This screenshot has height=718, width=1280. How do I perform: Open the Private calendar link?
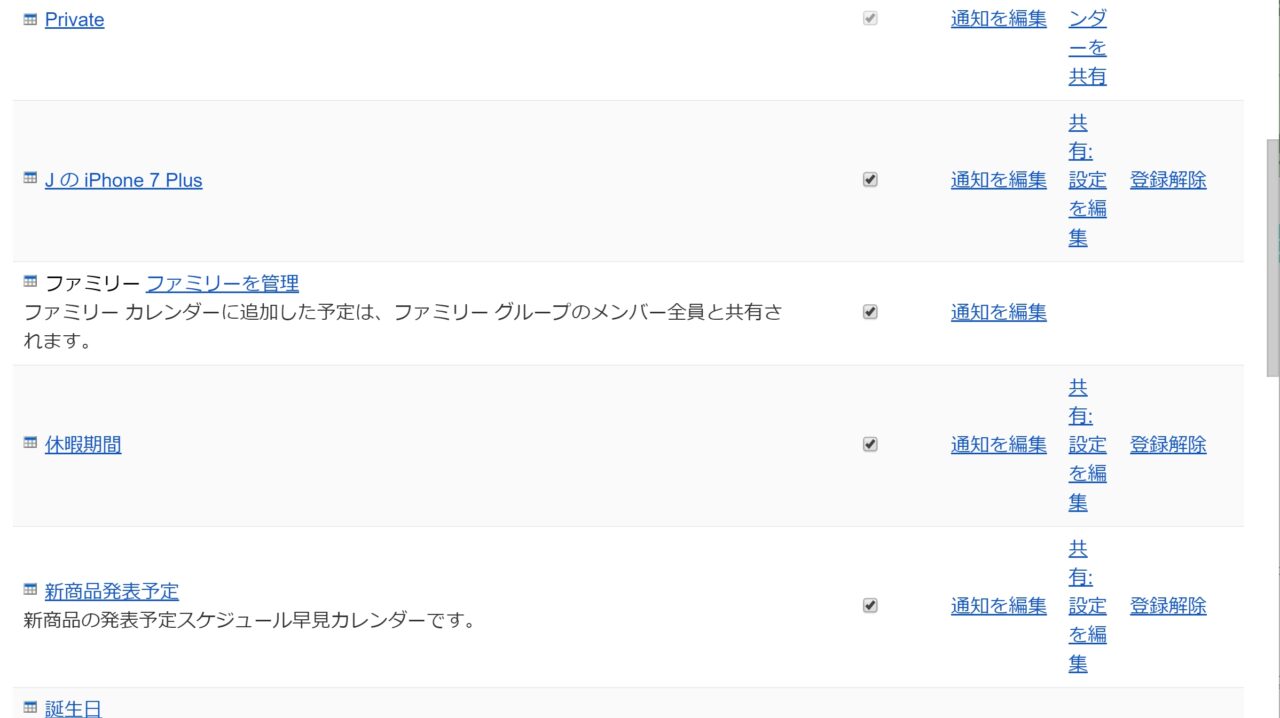[74, 20]
